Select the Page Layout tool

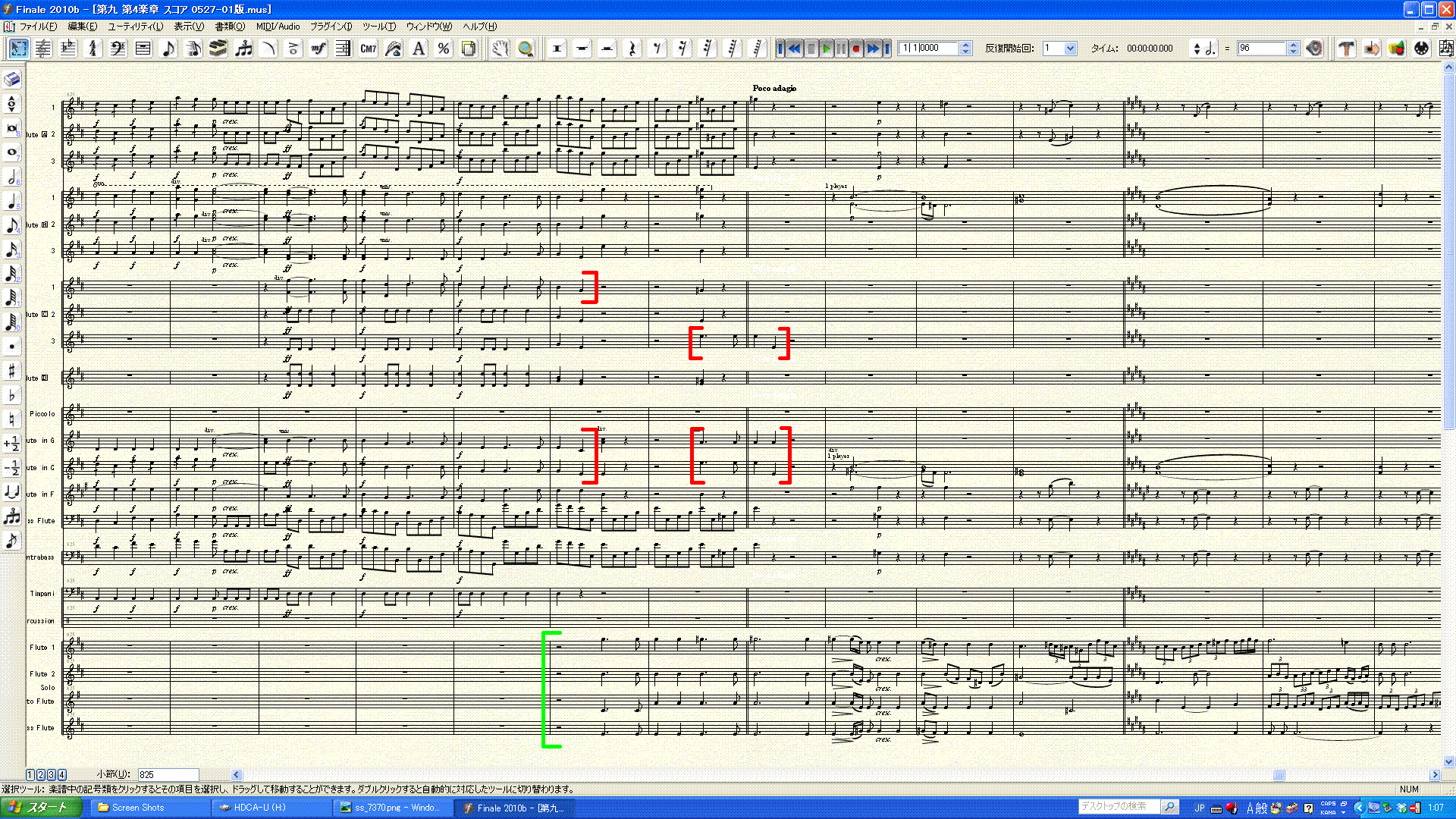(x=469, y=49)
